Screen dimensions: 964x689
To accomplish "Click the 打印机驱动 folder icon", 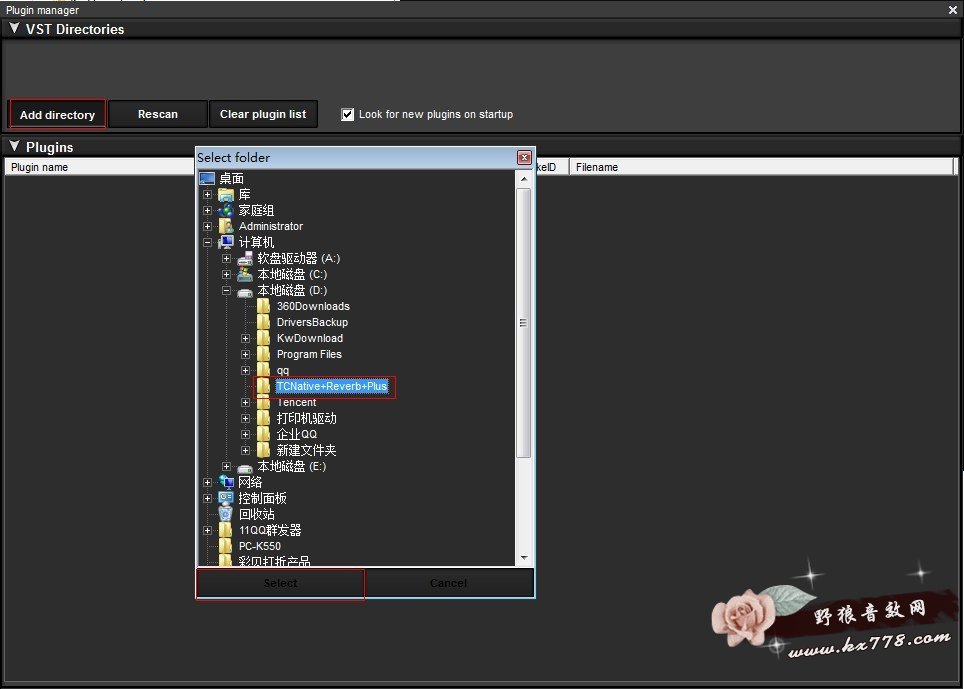I will (263, 418).
